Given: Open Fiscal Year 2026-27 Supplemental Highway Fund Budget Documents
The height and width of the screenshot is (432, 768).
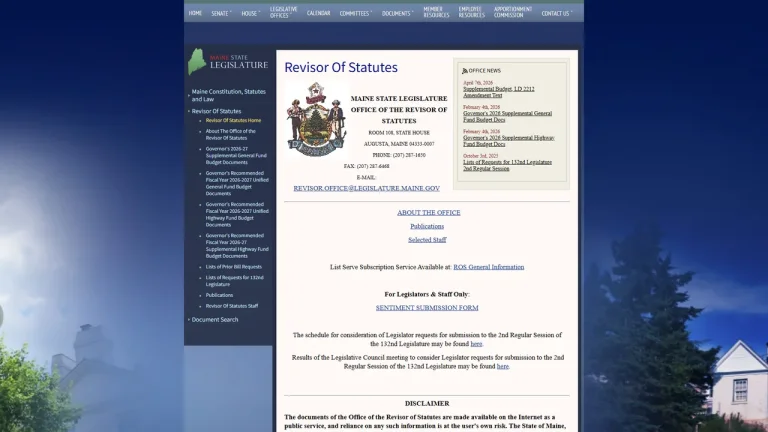Looking at the screenshot, I should point(237,246).
